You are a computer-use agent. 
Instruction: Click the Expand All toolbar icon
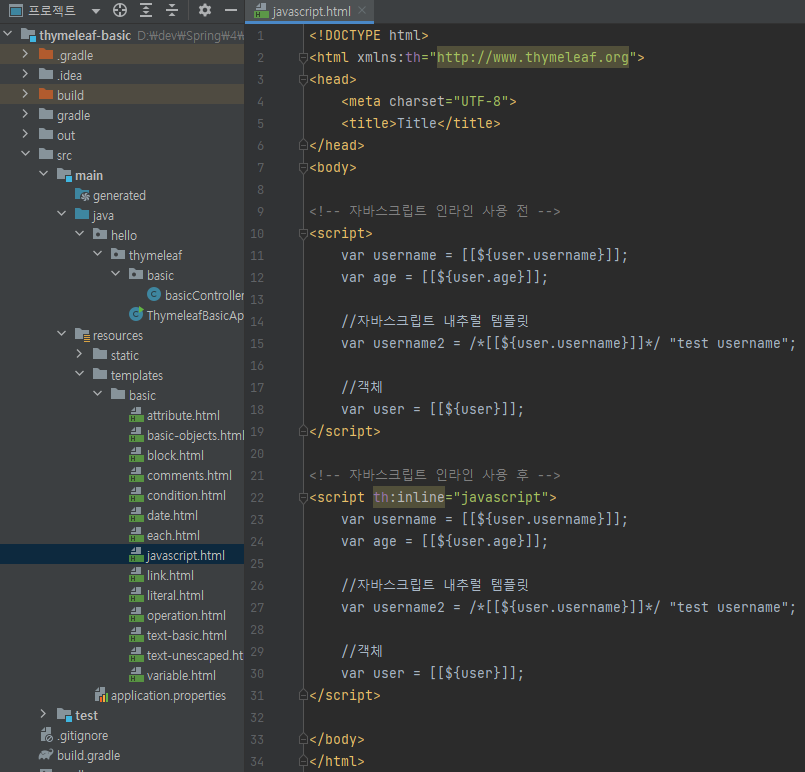click(146, 10)
